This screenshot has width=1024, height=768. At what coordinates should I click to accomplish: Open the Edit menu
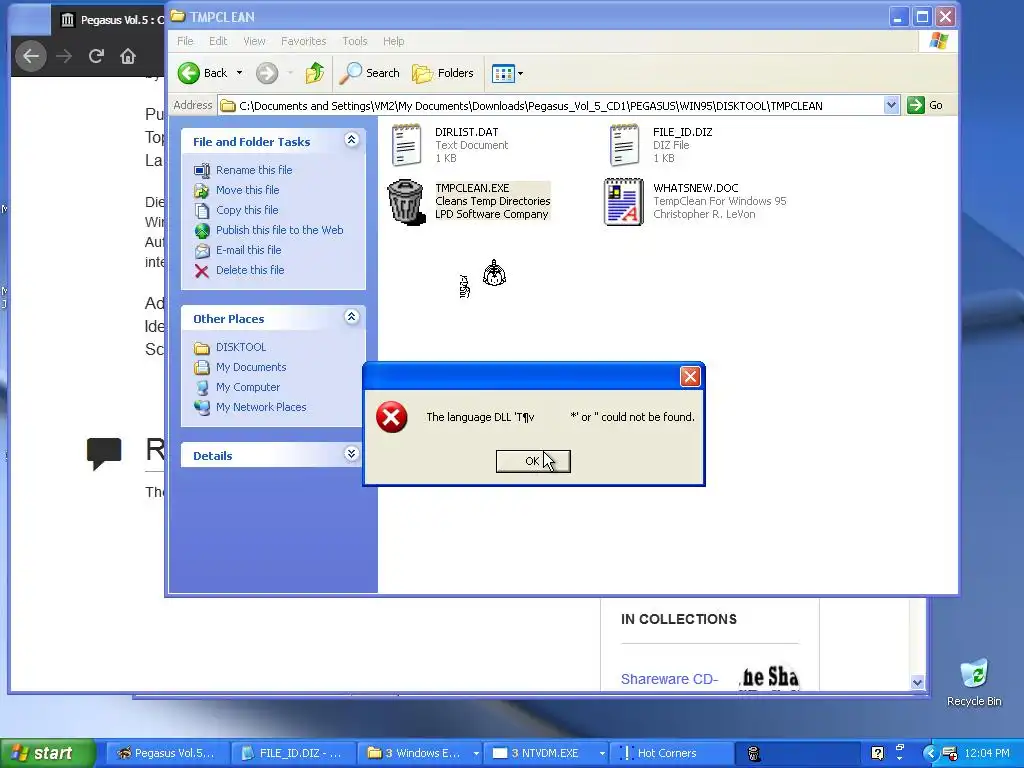coord(218,41)
